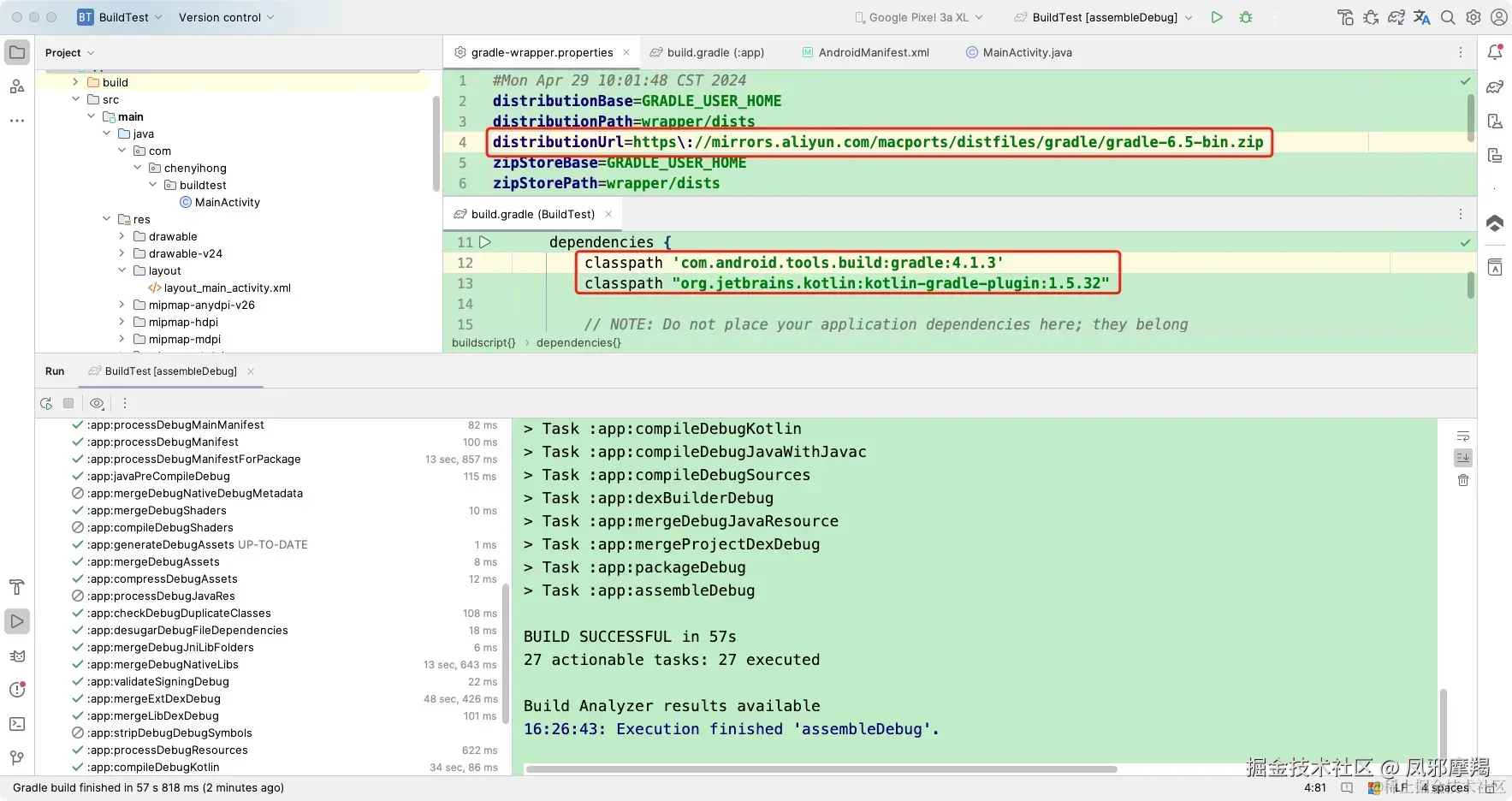Show more tool windows via left sidebar ellipsis

click(x=17, y=121)
